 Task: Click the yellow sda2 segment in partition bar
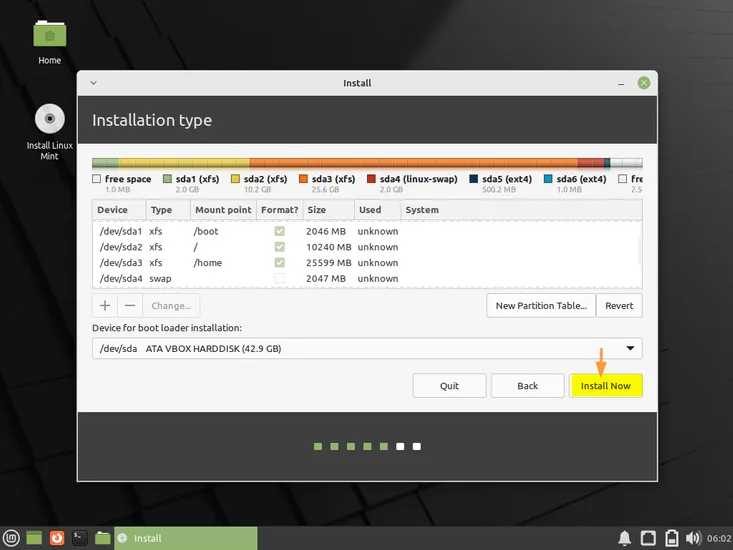pyautogui.click(x=184, y=163)
